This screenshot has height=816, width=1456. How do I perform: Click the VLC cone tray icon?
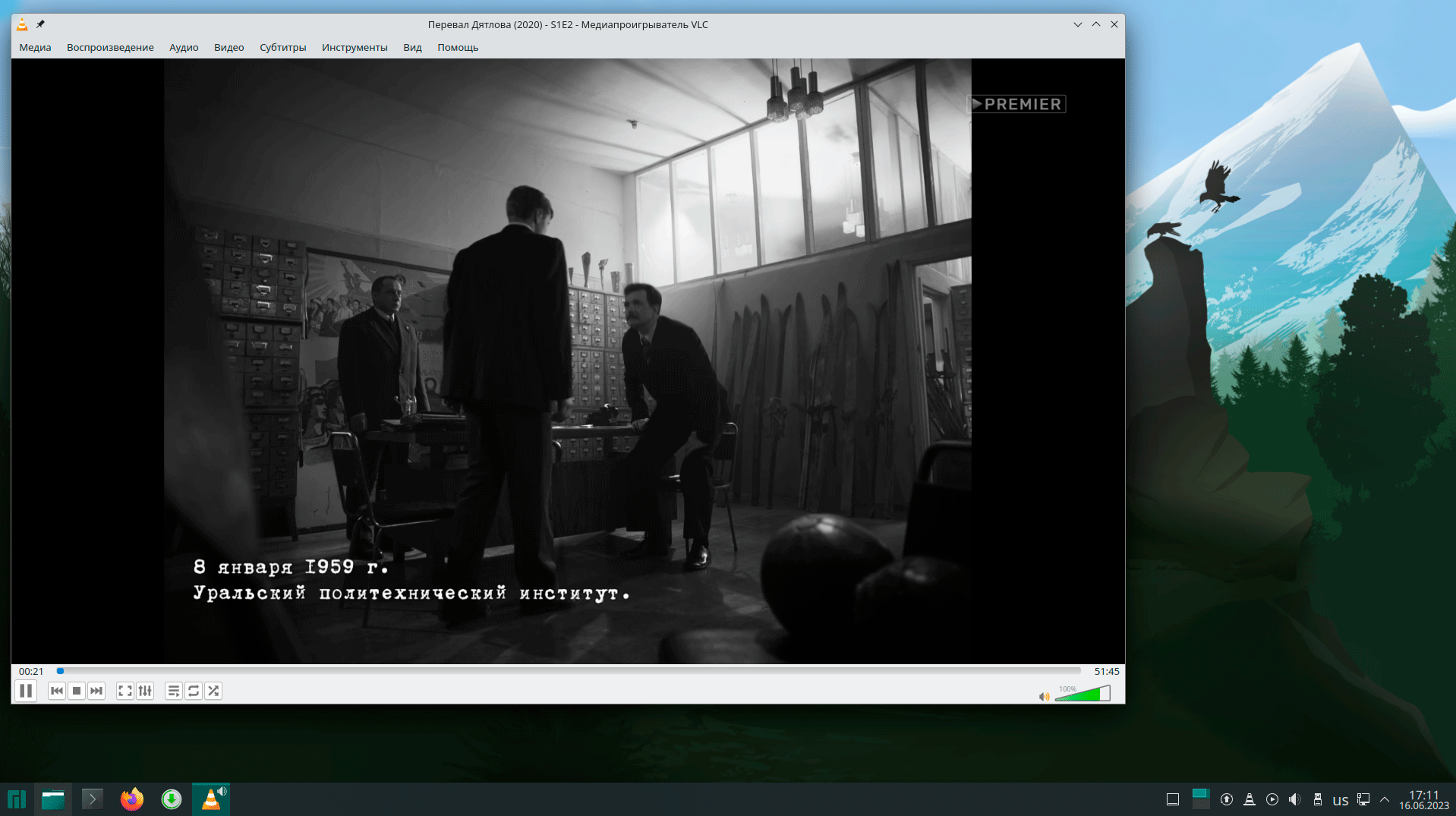1250,799
